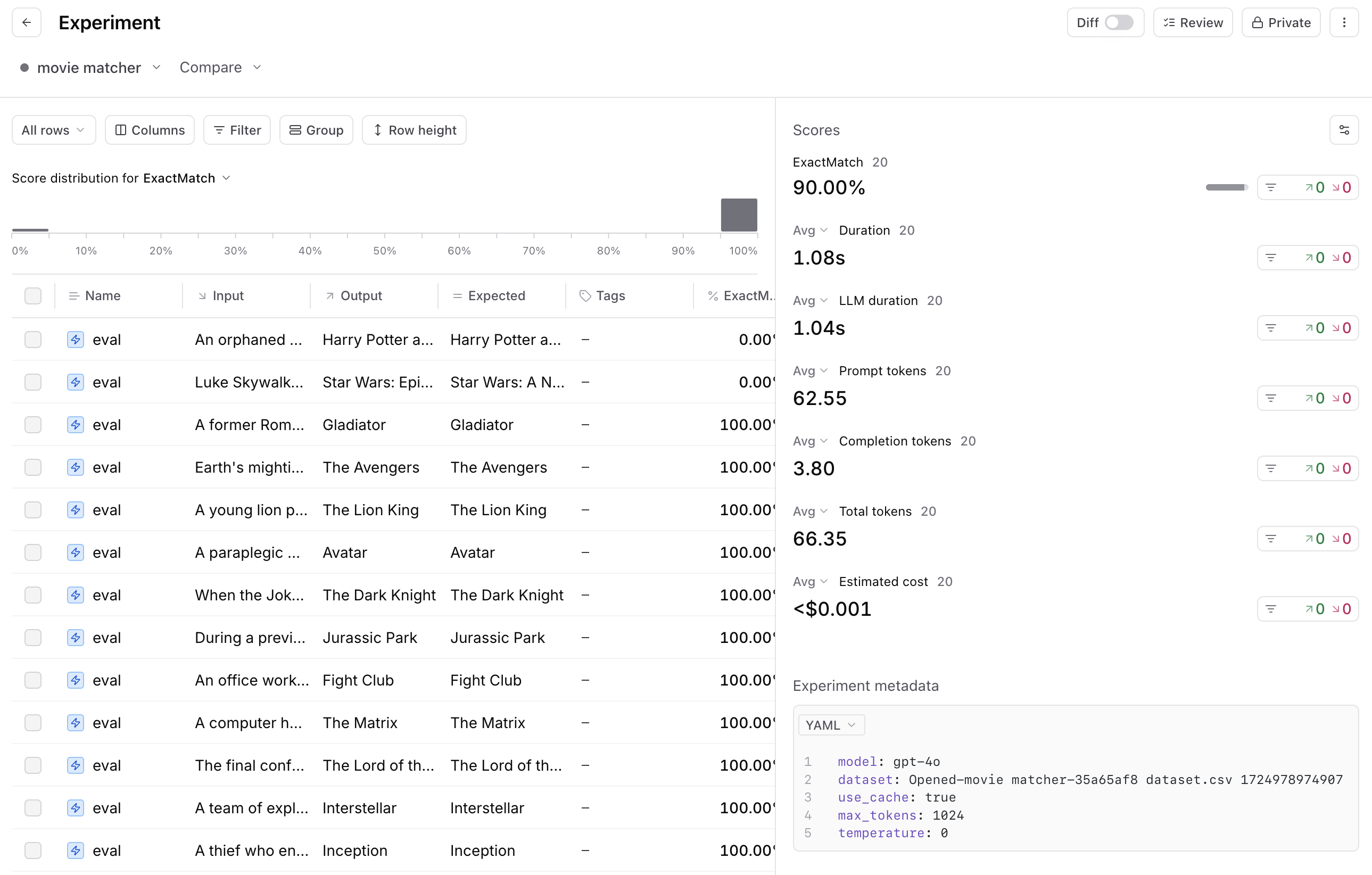Click the 100% score distribution bar
Viewport: 1372px width, 875px height.
click(738, 215)
